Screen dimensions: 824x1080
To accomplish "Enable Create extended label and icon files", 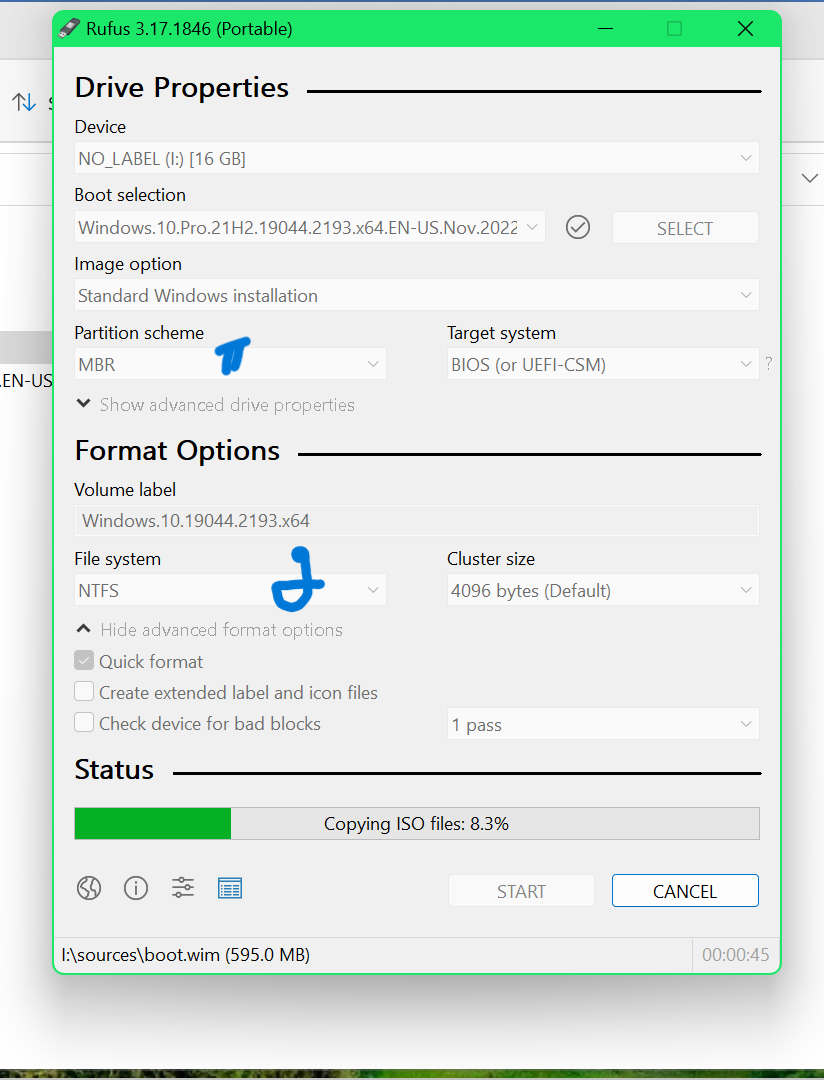I will click(x=84, y=692).
